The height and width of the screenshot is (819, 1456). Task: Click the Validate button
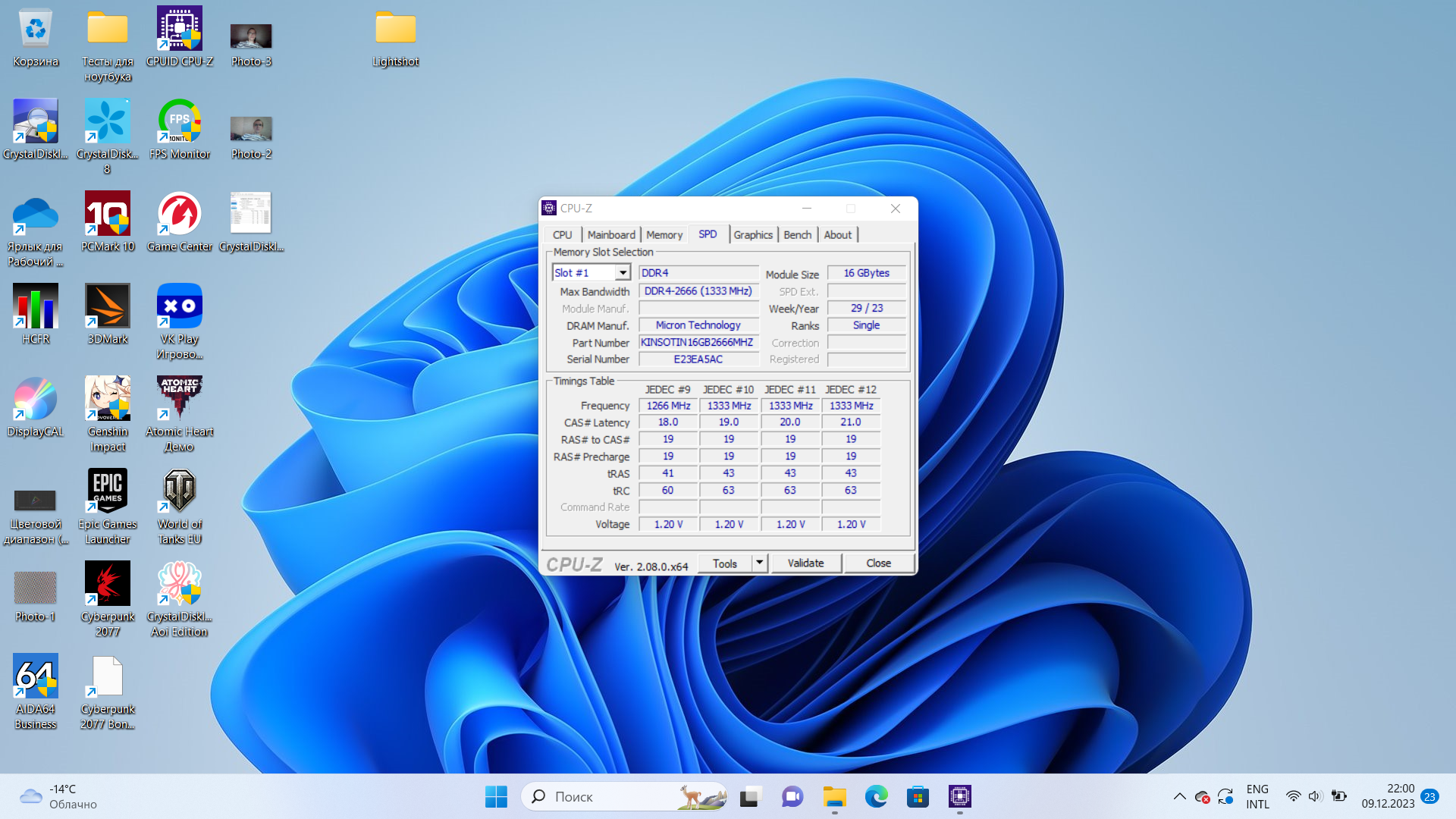805,563
